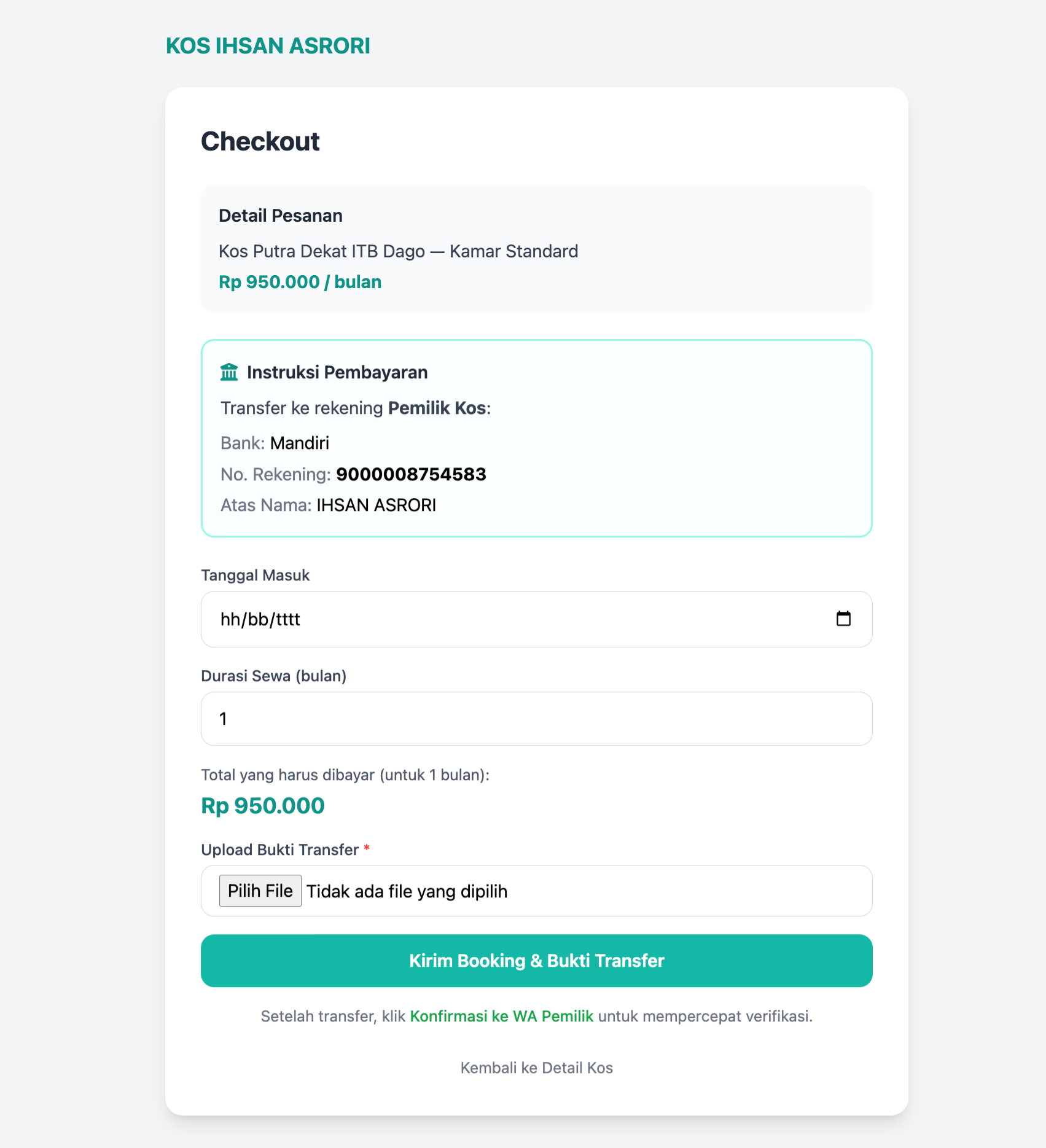This screenshot has height=1148, width=1046.
Task: Select the Atas Nama IHSAN ASRORI text
Action: [376, 505]
